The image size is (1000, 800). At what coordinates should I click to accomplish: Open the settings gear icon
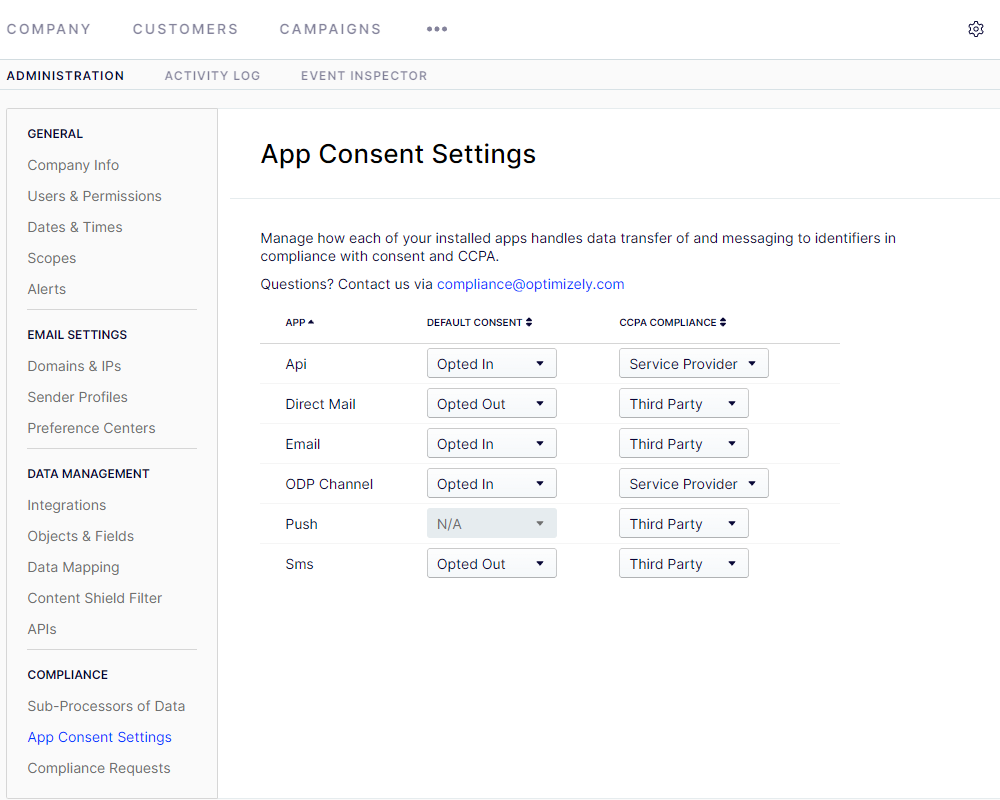[x=975, y=29]
